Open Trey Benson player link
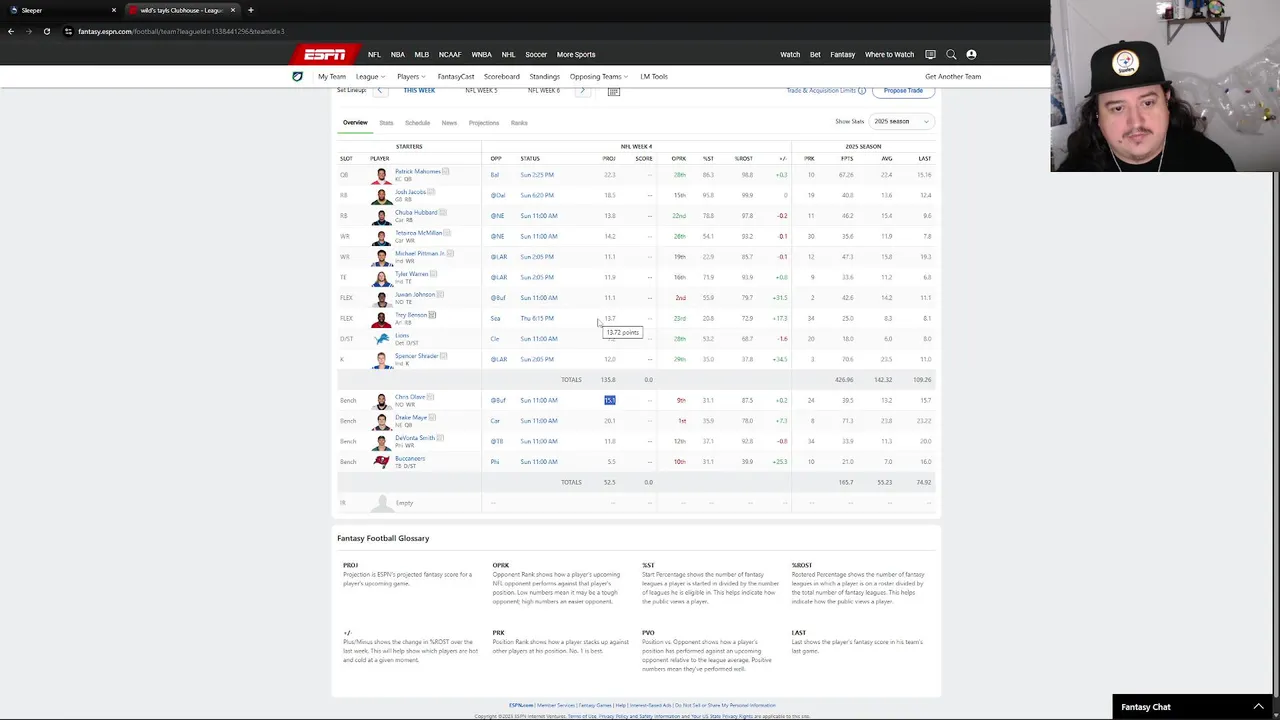 [410, 315]
